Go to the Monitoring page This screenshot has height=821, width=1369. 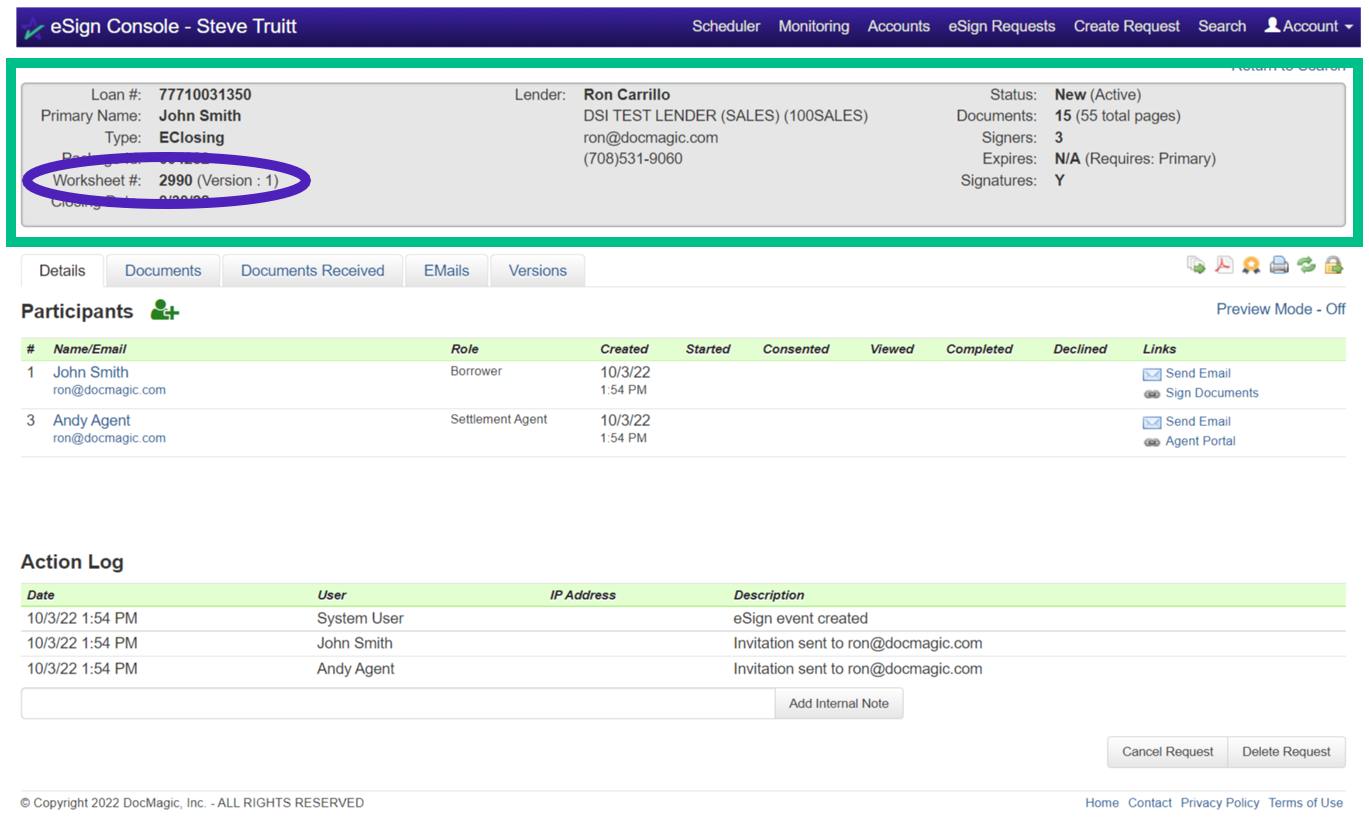click(814, 26)
